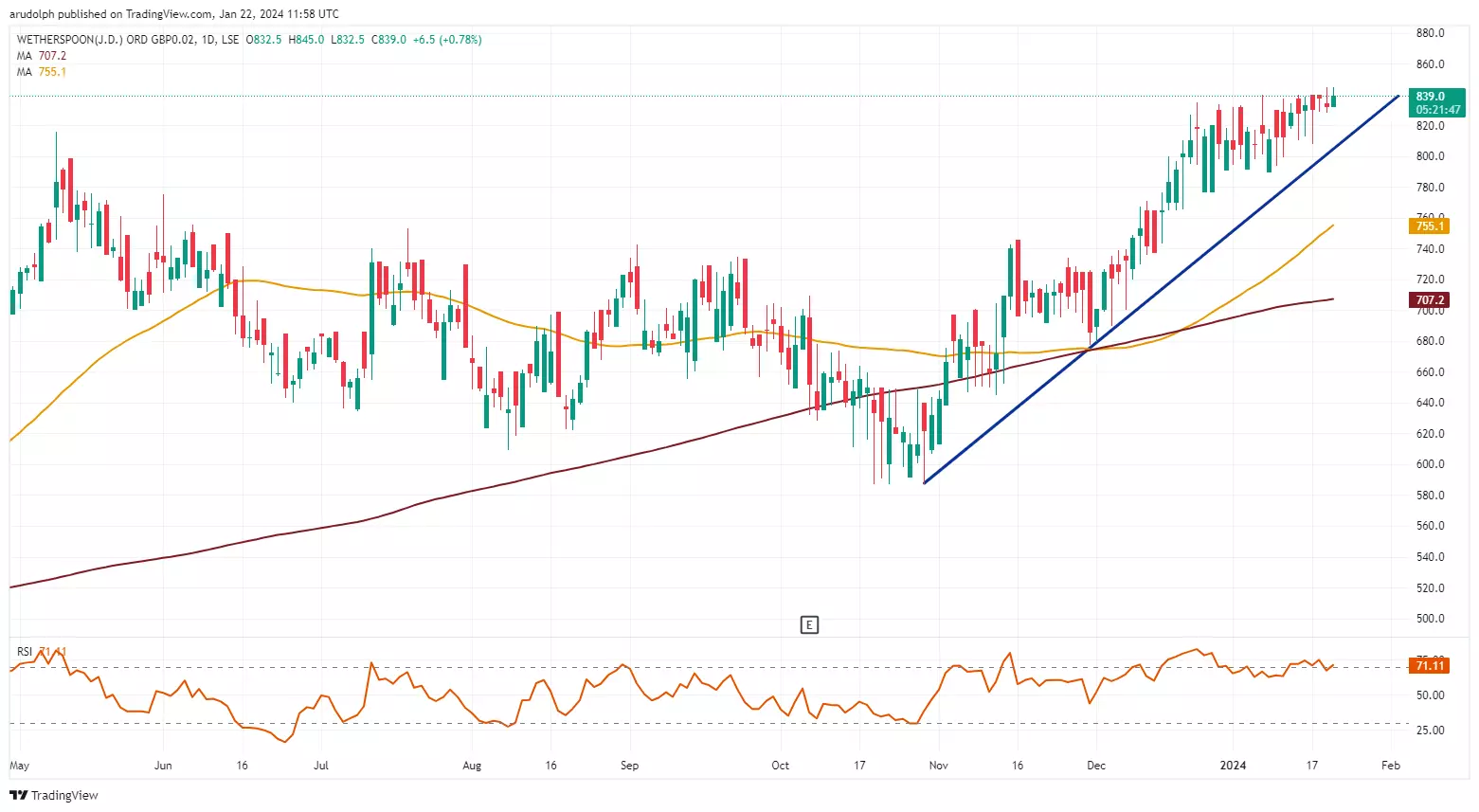Screen dimensions: 1479x812
Task: Click the 'Nov' date axis label
Action: coord(938,766)
